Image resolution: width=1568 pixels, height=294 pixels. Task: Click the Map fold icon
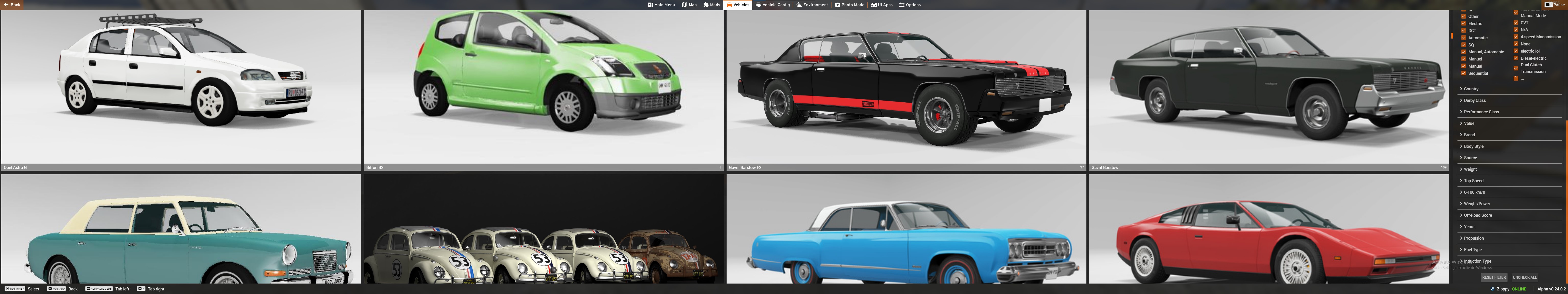pyautogui.click(x=684, y=5)
